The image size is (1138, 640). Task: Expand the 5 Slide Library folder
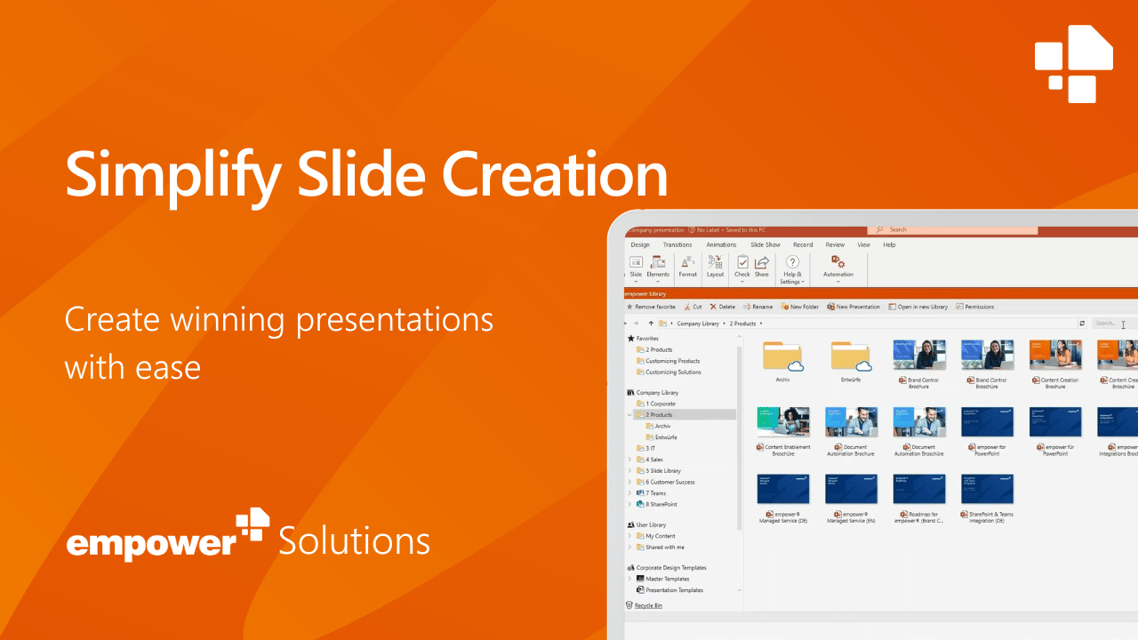click(629, 471)
